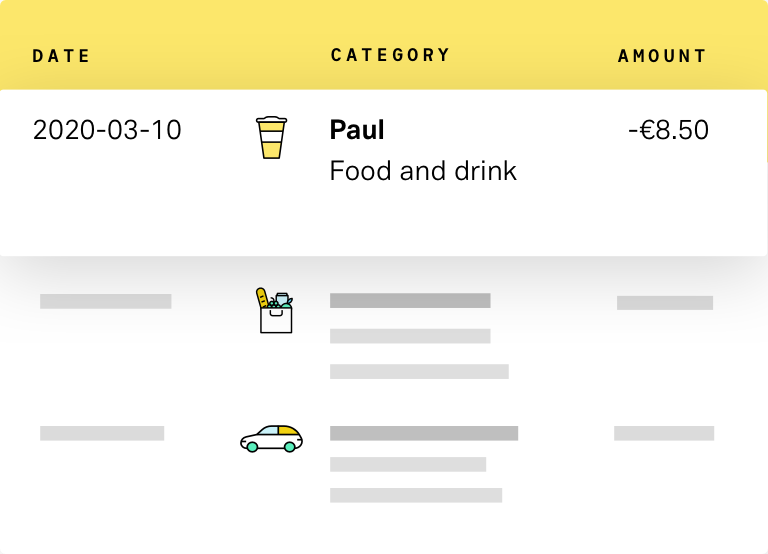768x554 pixels.
Task: Click the amount placeholder in the groceries row
Action: pos(664,303)
